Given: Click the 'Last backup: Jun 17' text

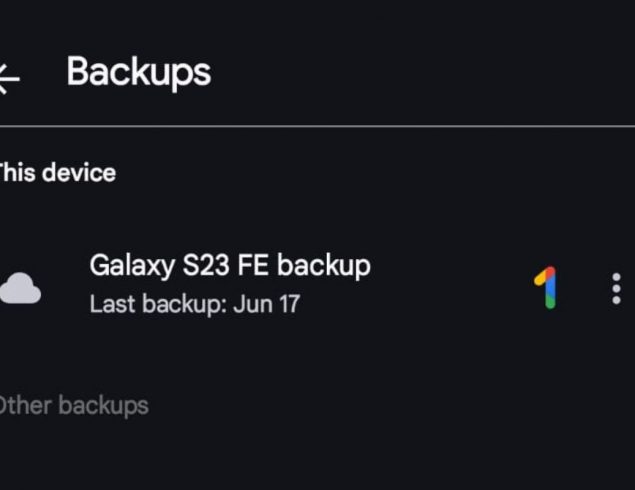Looking at the screenshot, I should click(x=194, y=304).
